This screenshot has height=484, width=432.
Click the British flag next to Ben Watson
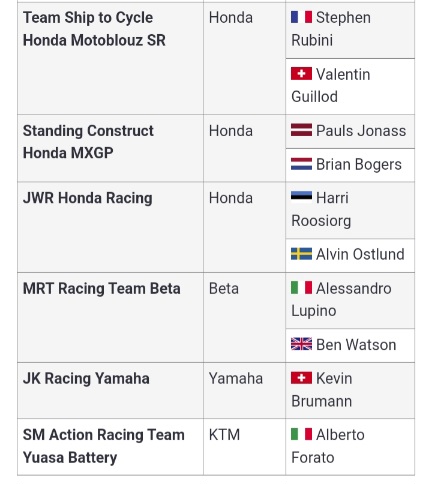pyautogui.click(x=301, y=344)
